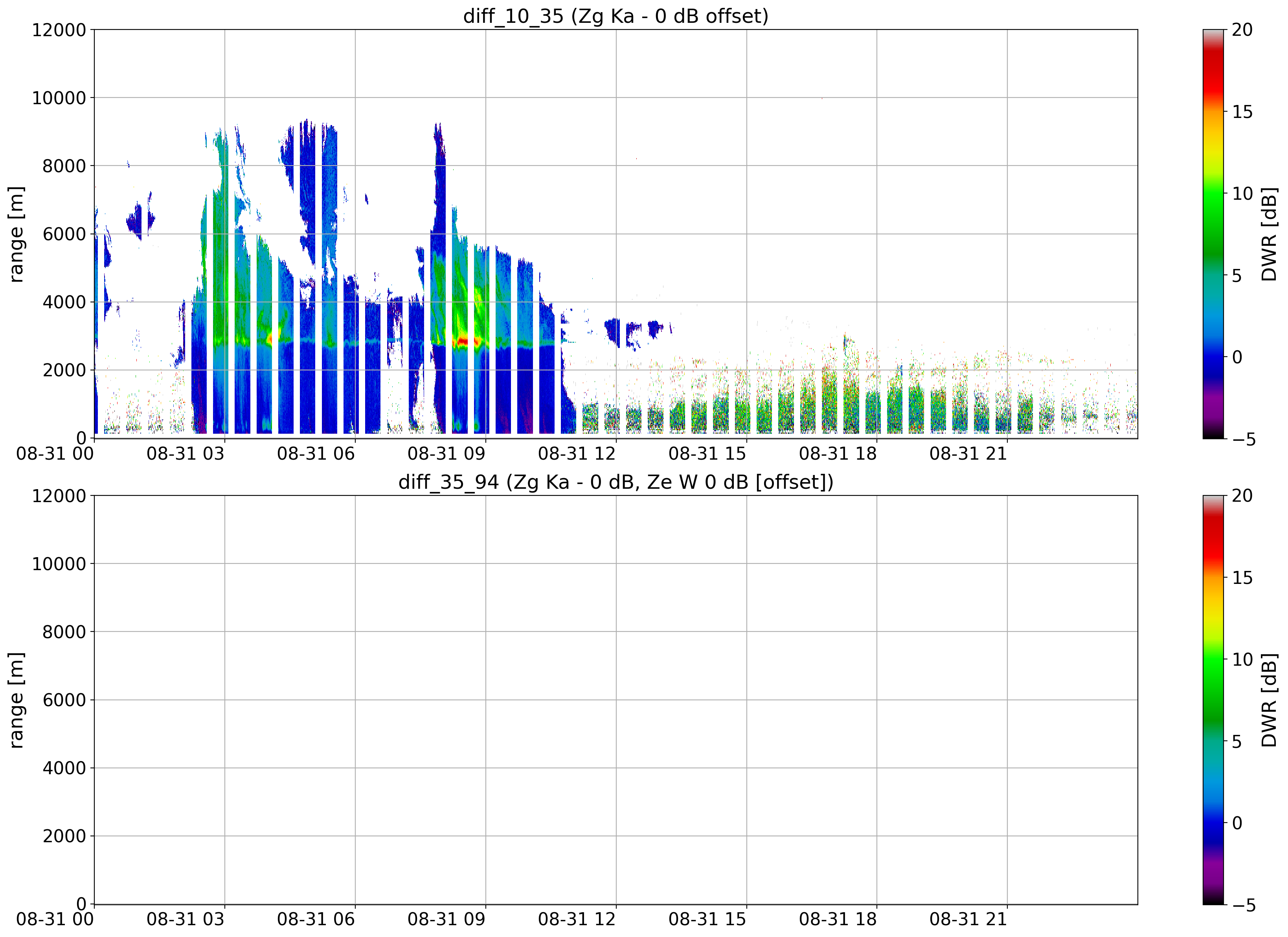Click the "10000" range tick of the diff_10_35 plot
Screen dimensions: 1288x937
[59, 98]
